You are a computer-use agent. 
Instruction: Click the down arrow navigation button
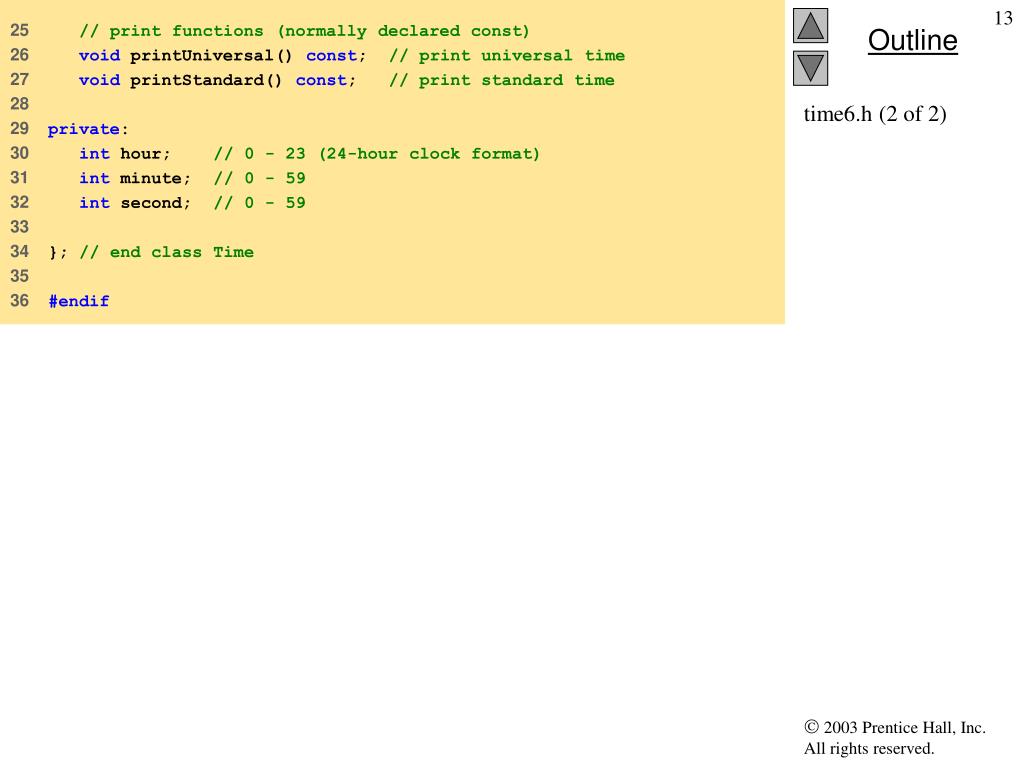(x=810, y=69)
